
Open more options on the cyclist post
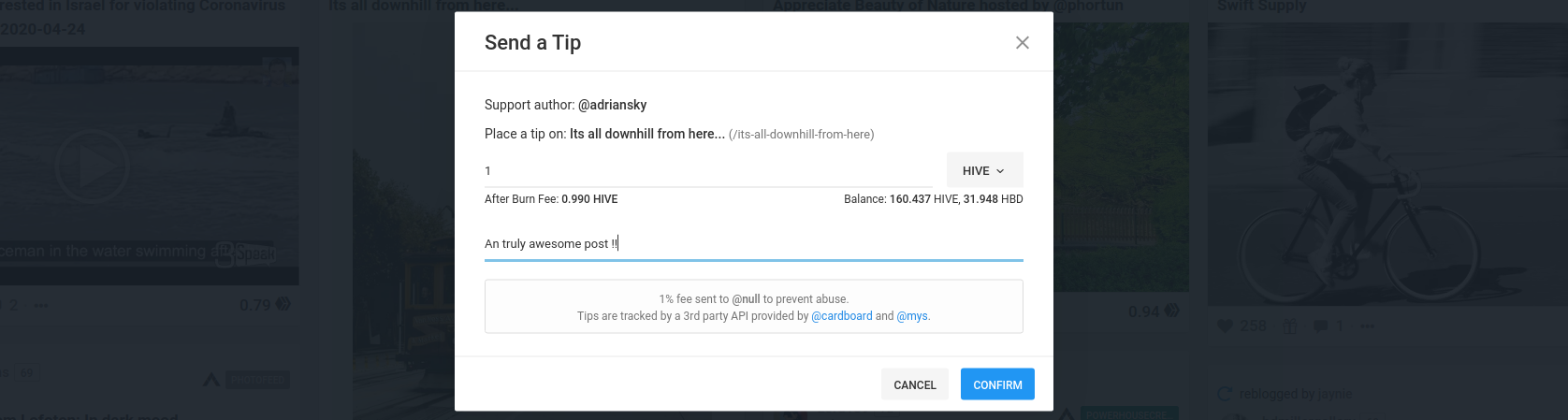pyautogui.click(x=1368, y=326)
